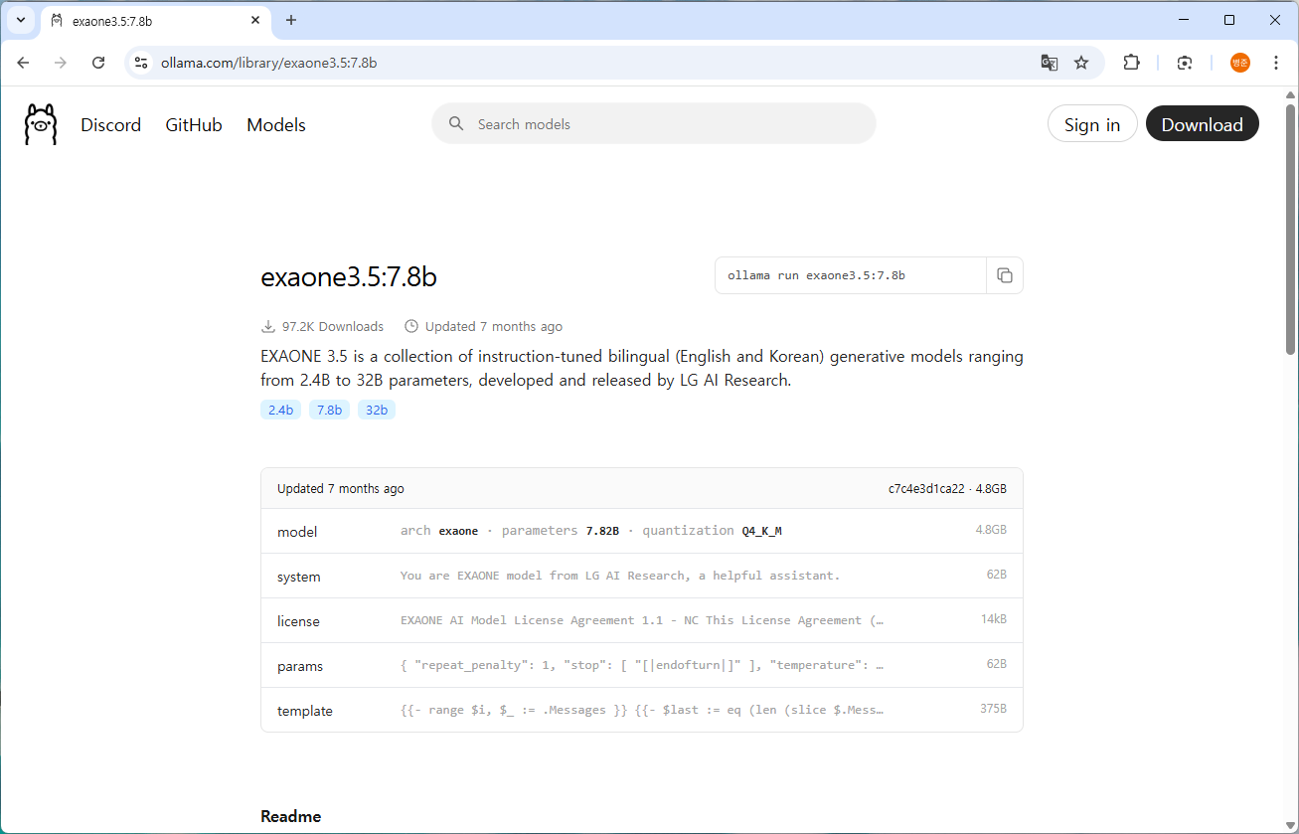Click the screenshot capture toolbar icon

tap(1185, 63)
